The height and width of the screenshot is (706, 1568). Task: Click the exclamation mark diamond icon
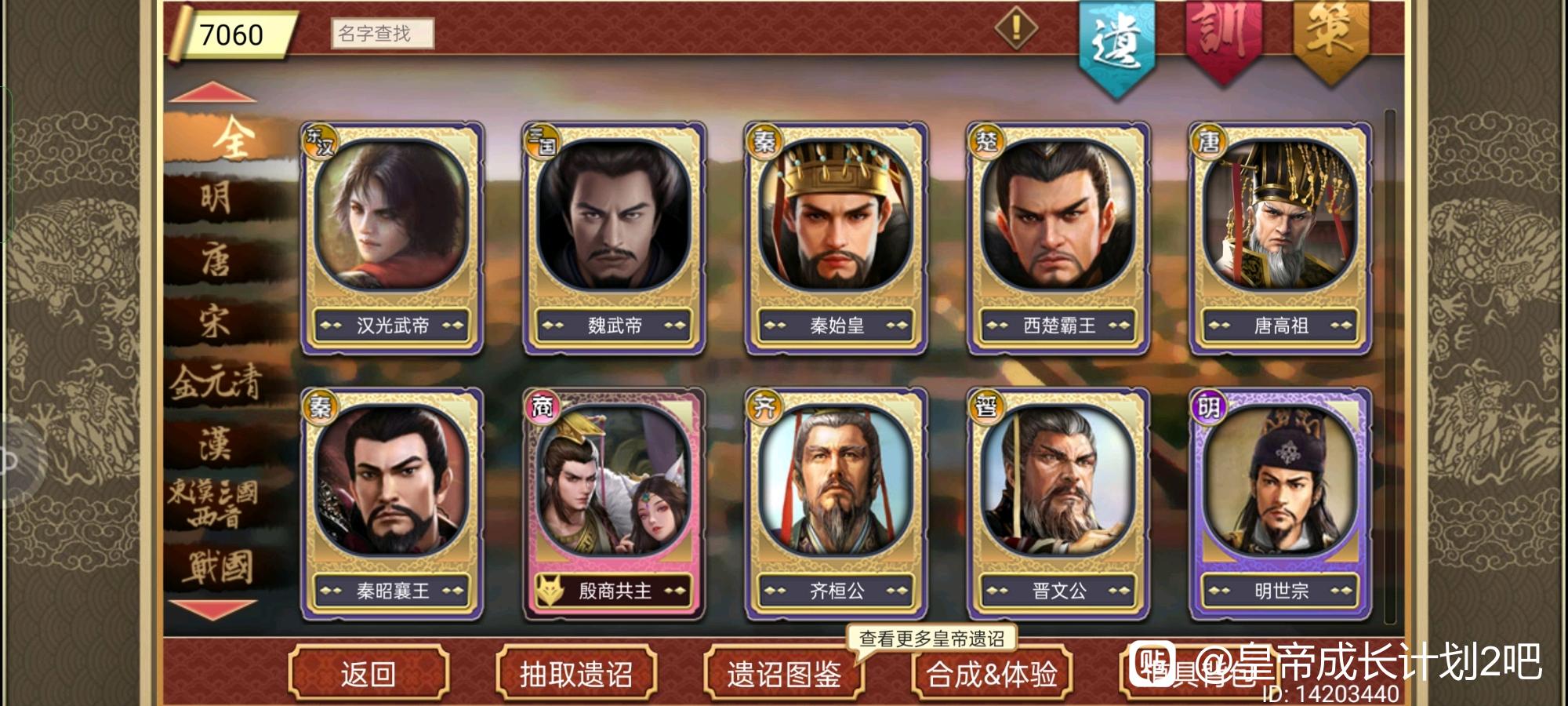1016,28
